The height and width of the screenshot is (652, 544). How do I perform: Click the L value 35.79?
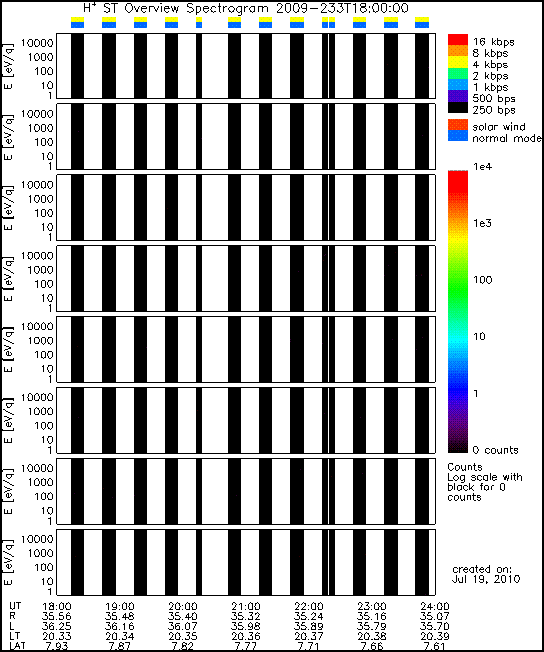pos(372,626)
